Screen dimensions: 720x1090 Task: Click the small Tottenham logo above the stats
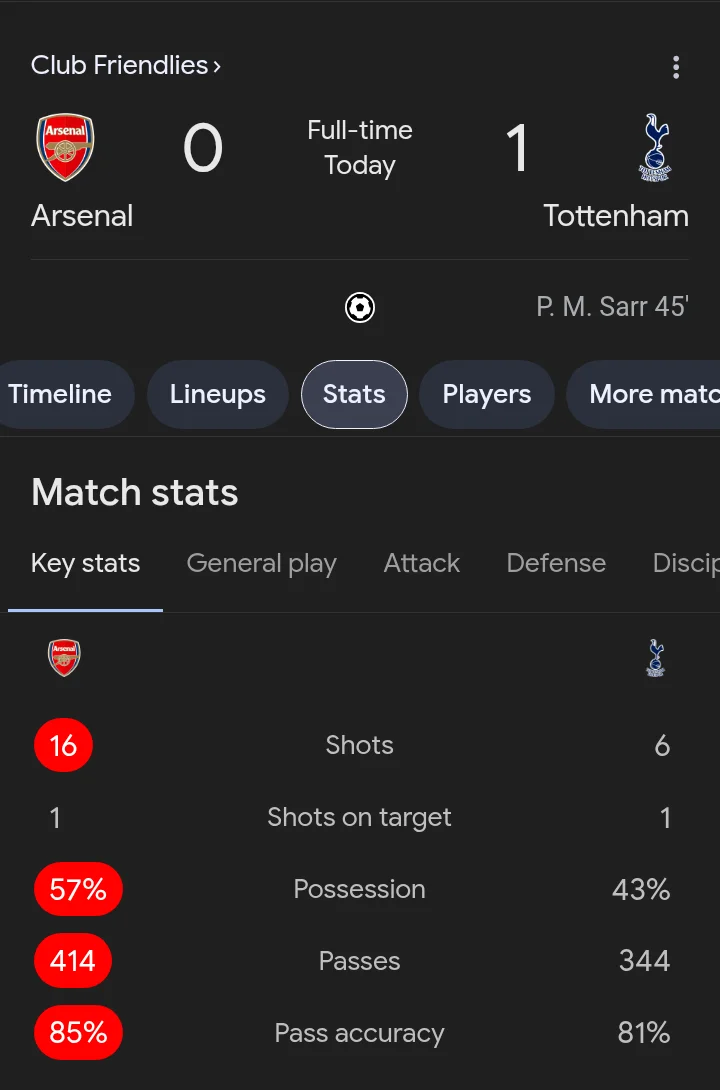tap(655, 658)
